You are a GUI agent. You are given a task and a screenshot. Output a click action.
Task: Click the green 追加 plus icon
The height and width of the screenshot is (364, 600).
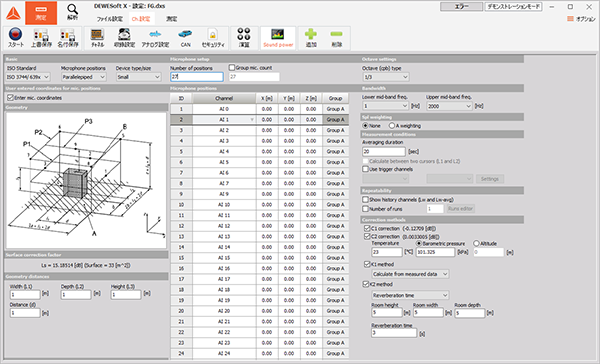[311, 38]
